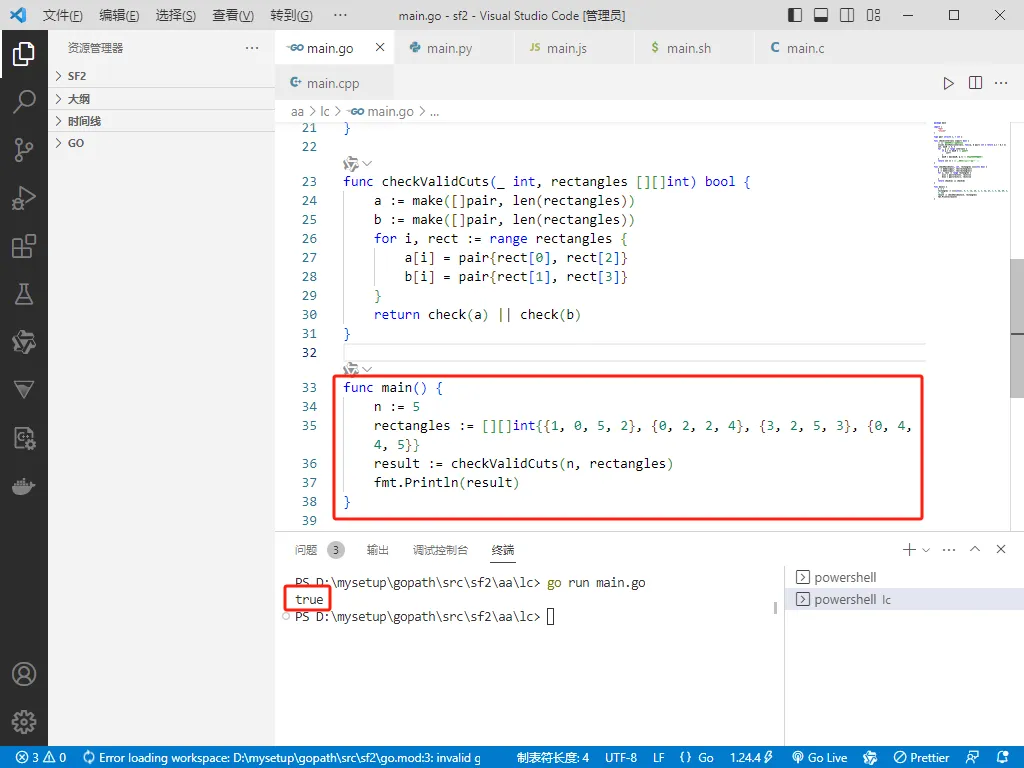Change indentation 制表符长度: 4

(x=552, y=758)
